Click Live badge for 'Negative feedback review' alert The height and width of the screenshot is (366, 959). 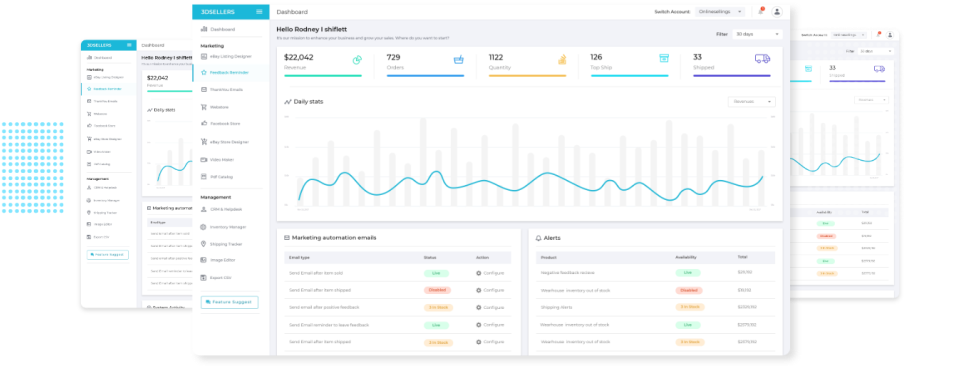click(x=688, y=272)
